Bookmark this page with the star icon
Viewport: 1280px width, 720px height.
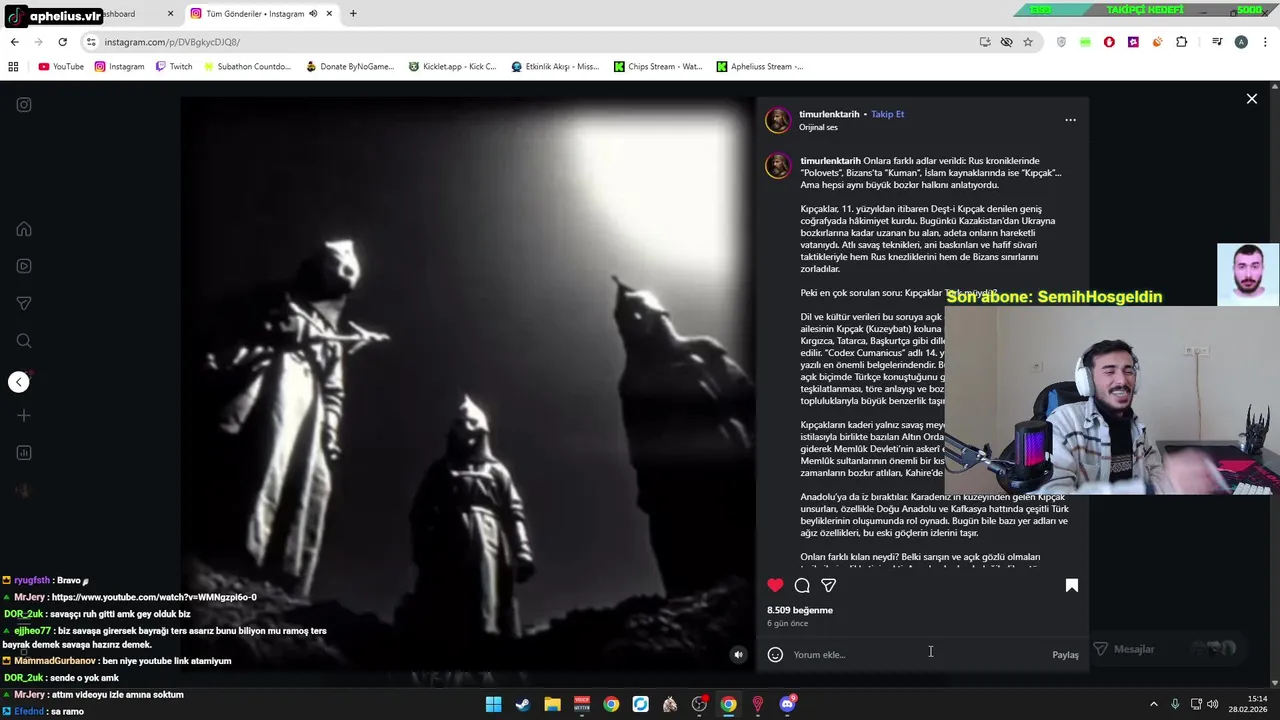coord(1027,42)
